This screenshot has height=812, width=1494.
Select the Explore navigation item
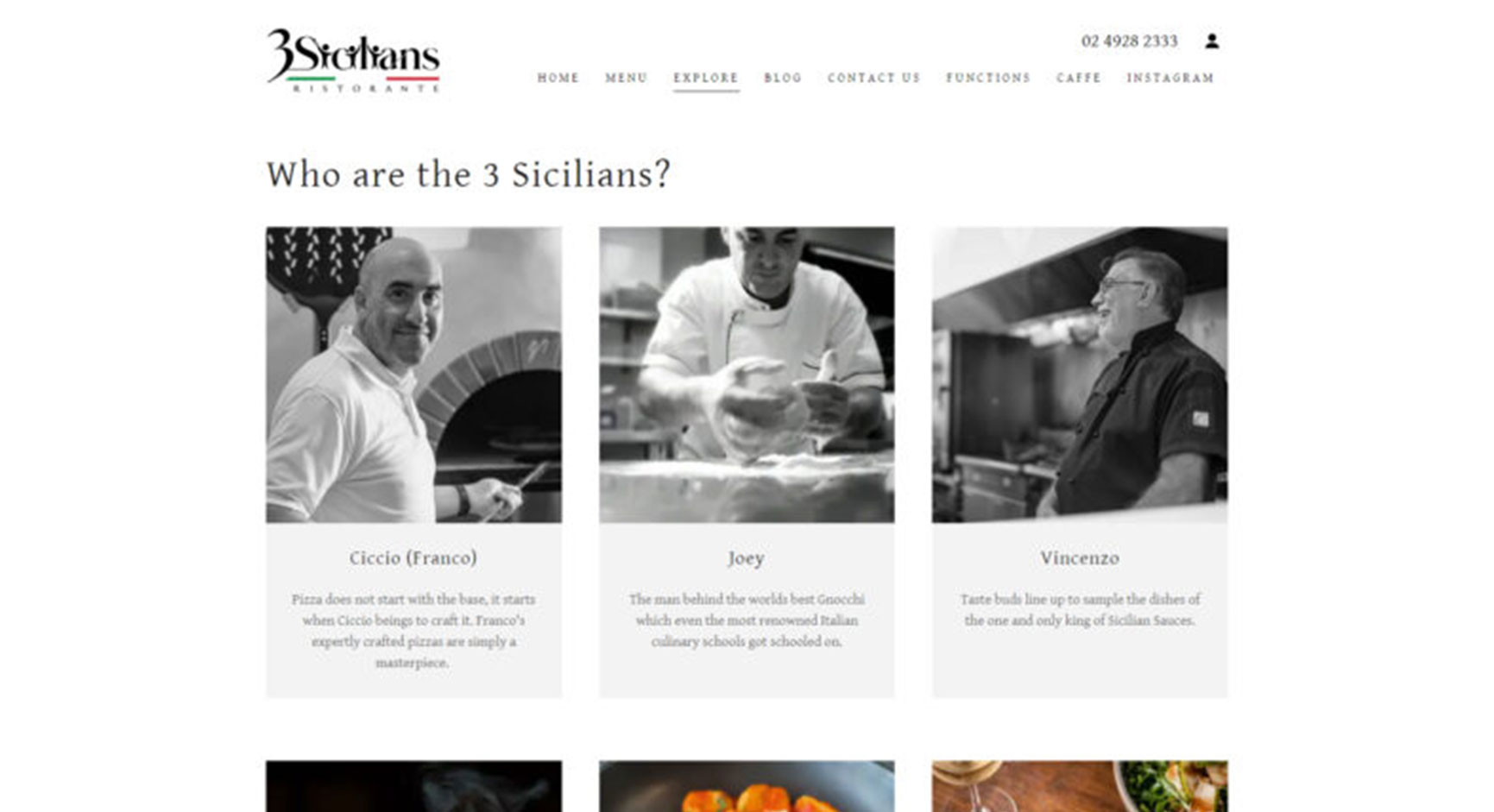click(706, 78)
